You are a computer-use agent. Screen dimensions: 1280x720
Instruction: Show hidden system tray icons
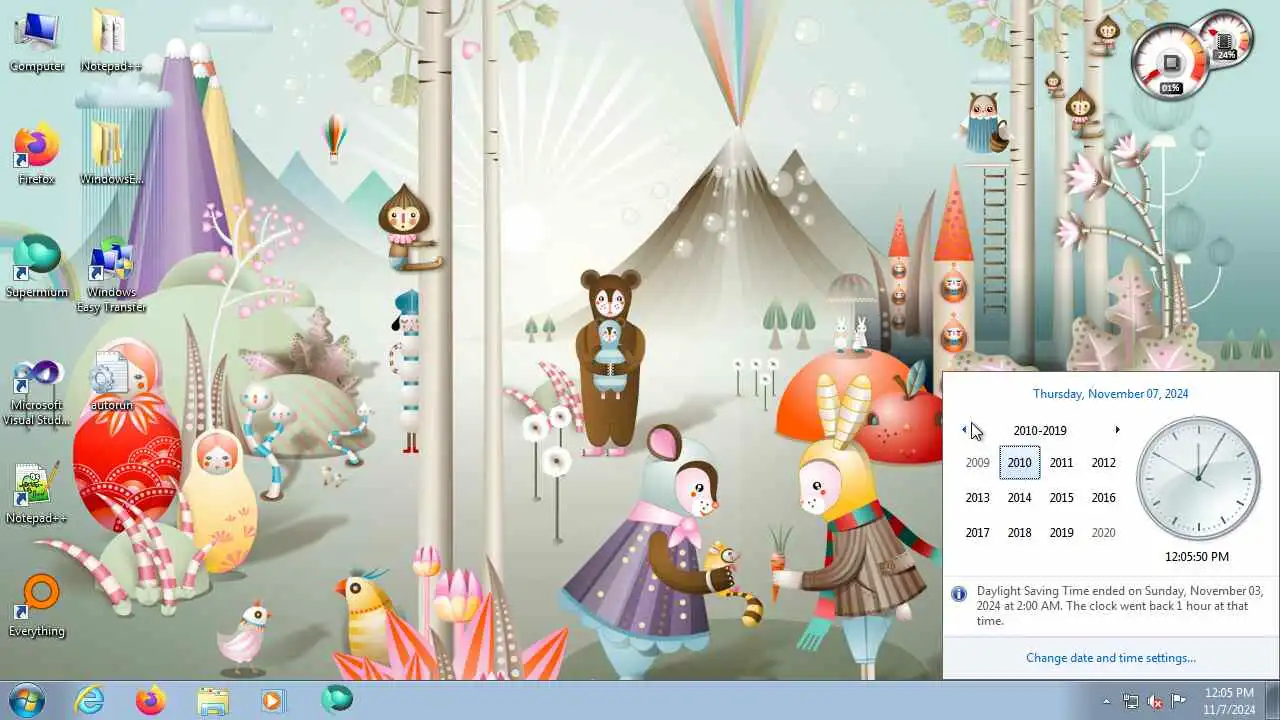pos(1106,701)
